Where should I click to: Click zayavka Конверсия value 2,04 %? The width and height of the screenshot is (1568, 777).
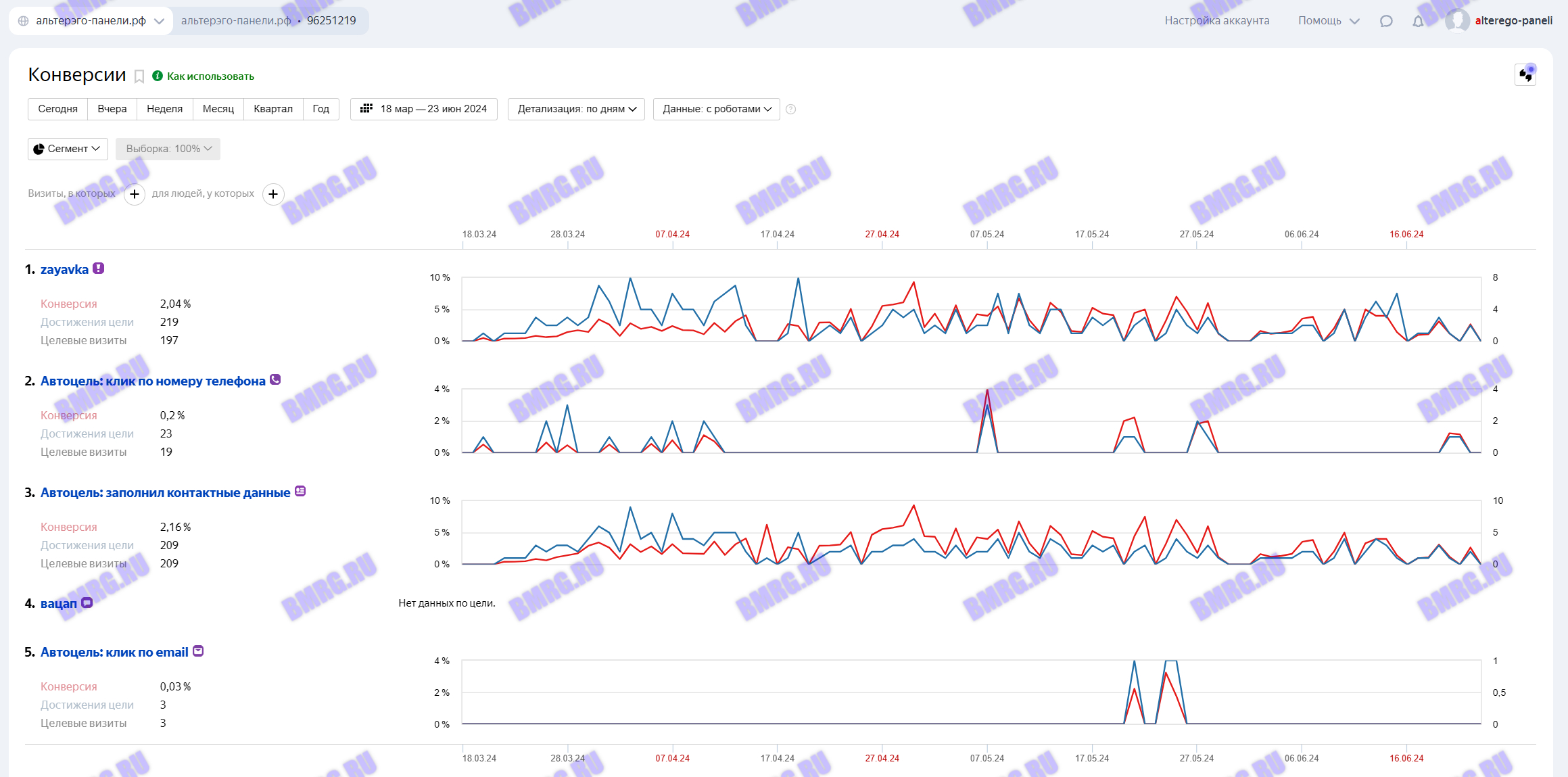pos(175,304)
